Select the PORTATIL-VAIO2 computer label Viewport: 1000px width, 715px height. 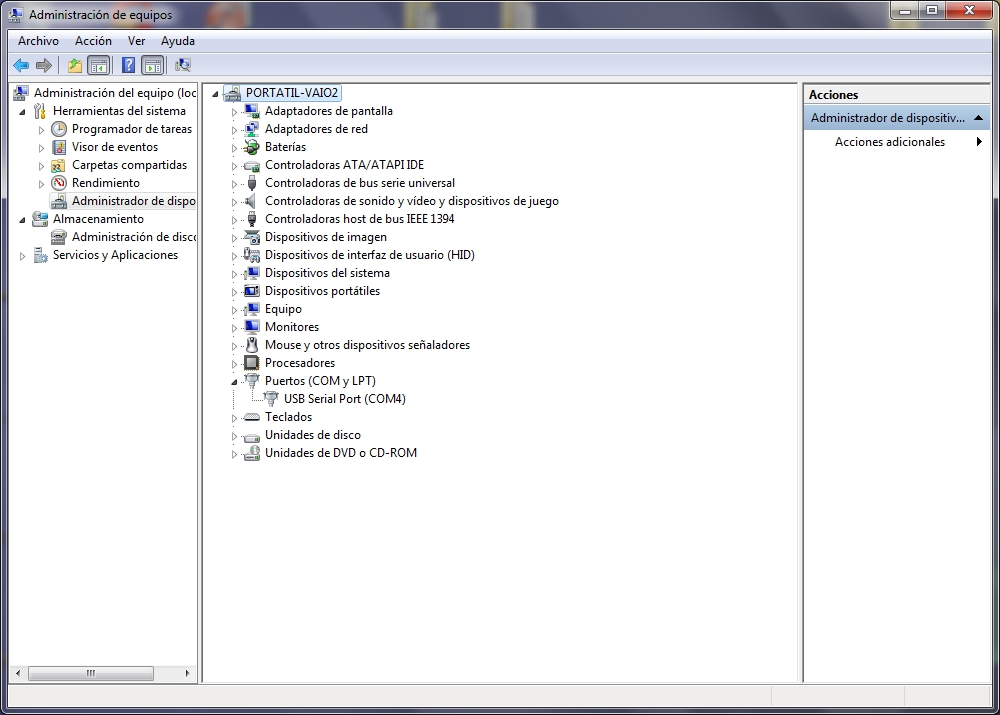pos(292,93)
